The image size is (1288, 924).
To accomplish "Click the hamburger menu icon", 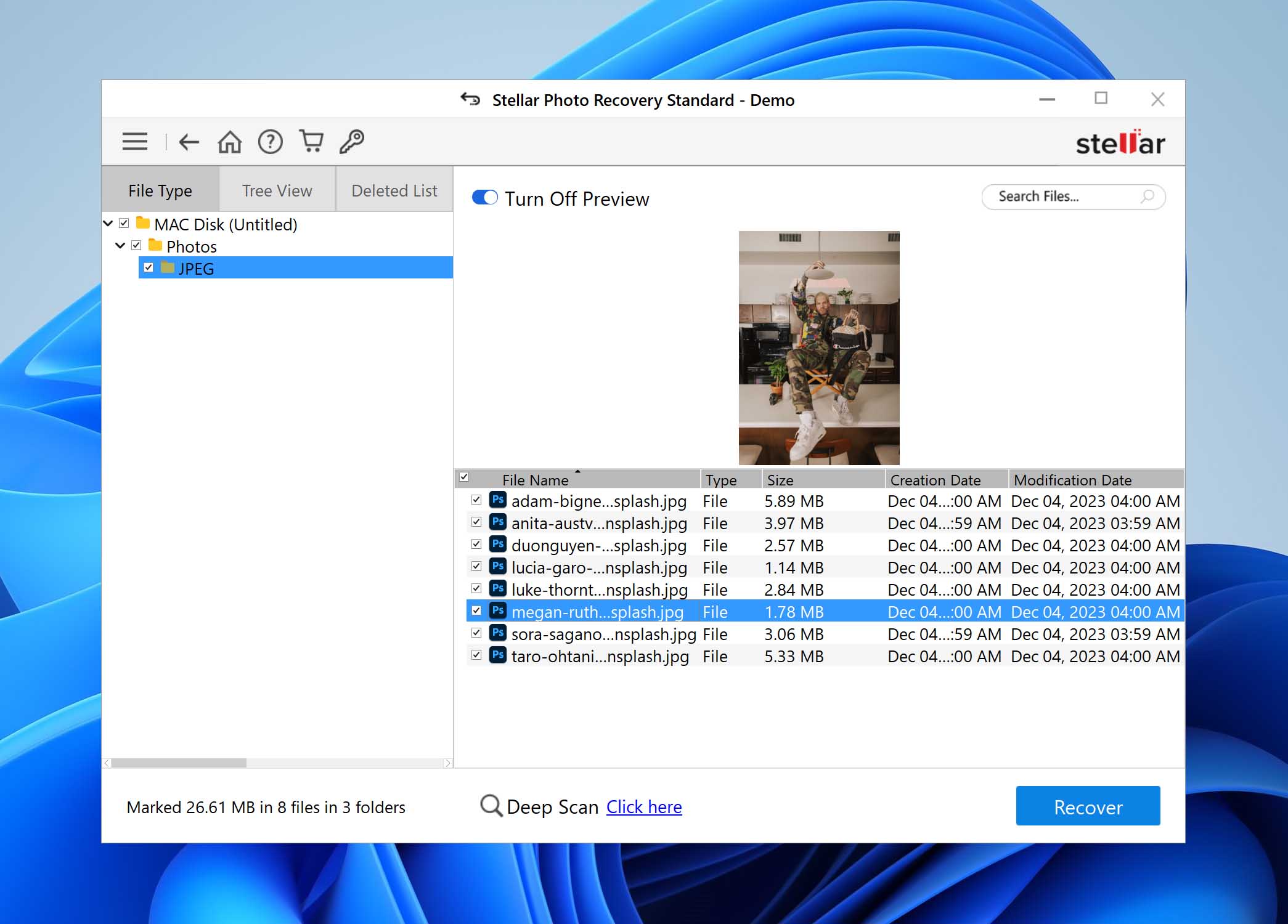I will (x=135, y=141).
